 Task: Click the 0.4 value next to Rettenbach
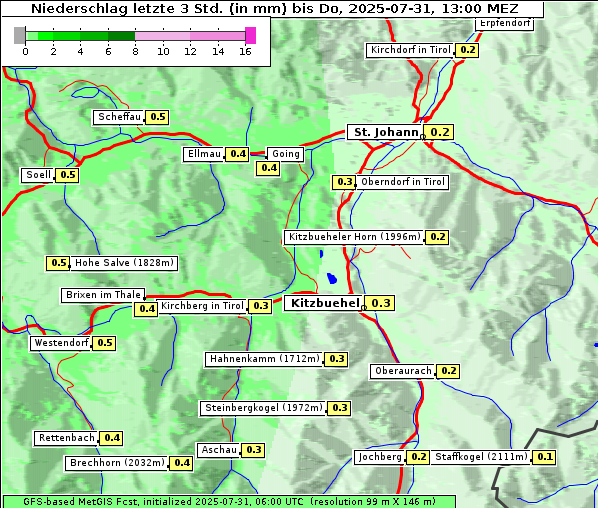coord(111,438)
